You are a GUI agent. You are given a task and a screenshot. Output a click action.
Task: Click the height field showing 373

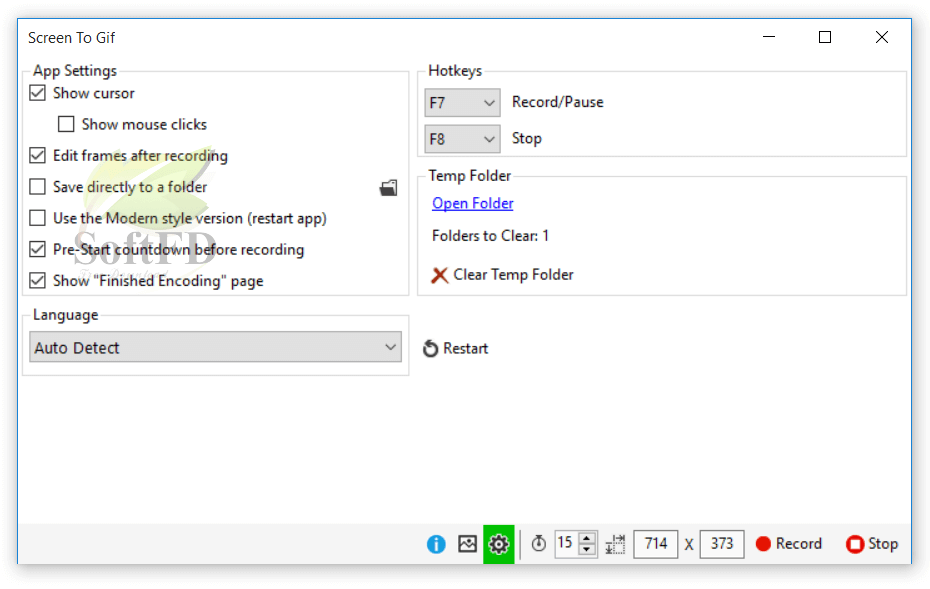point(722,544)
